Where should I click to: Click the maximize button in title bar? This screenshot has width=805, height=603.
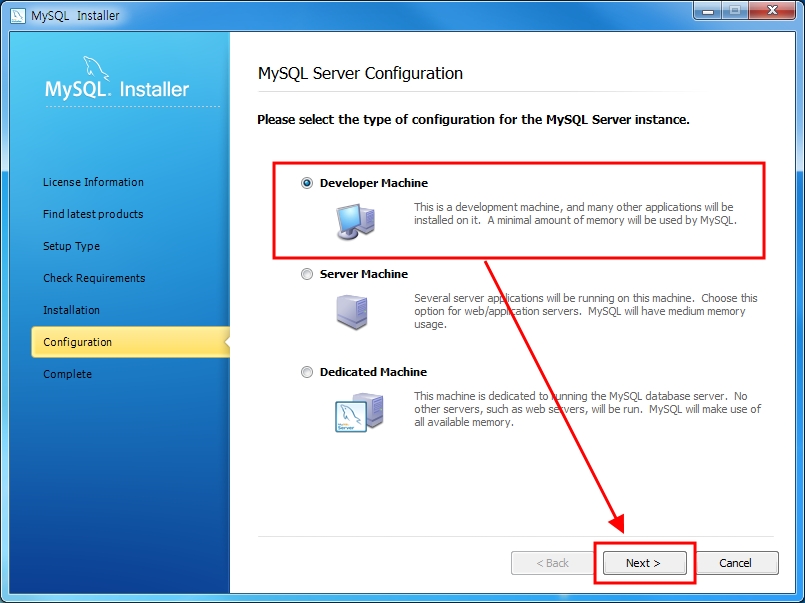click(735, 11)
